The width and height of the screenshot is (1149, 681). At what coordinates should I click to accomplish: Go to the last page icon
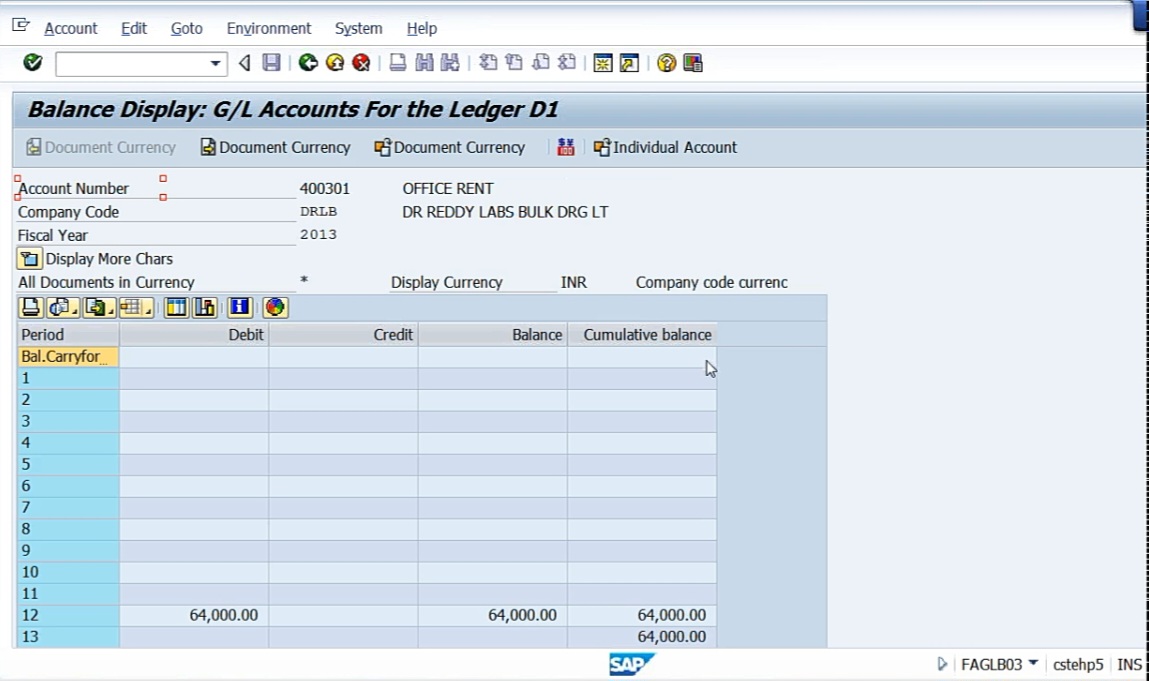pos(567,63)
